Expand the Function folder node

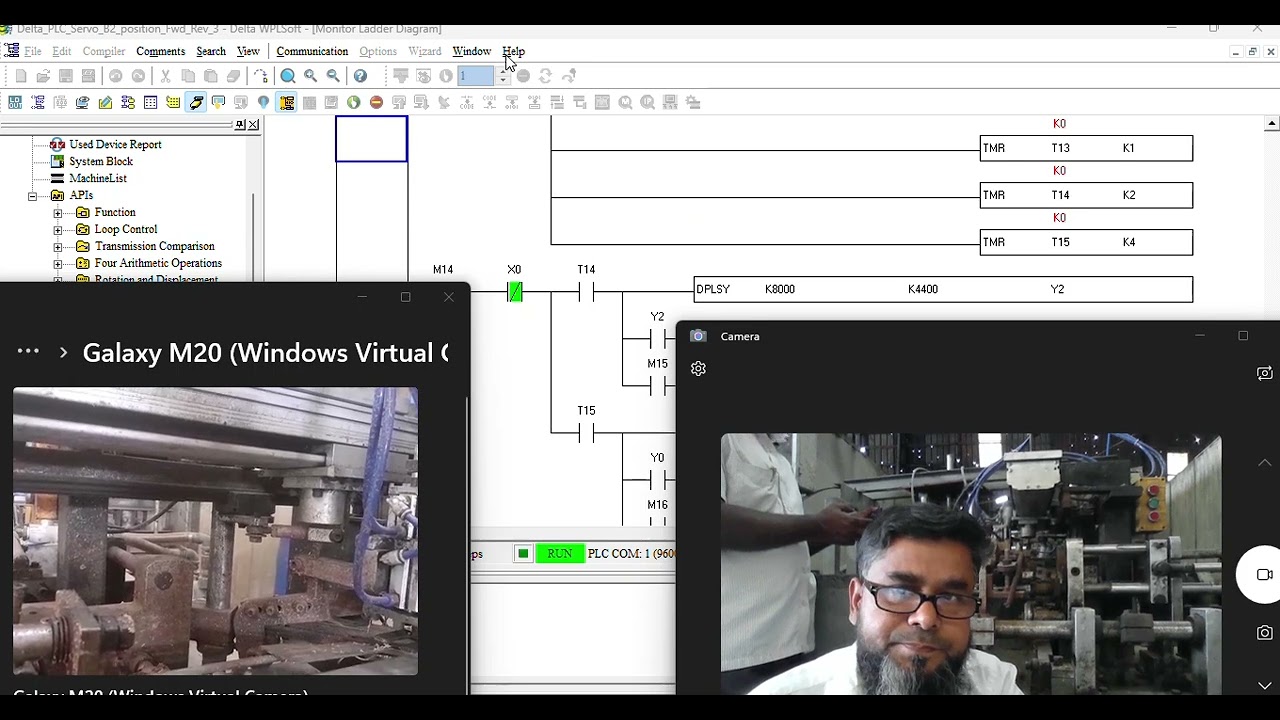click(57, 213)
